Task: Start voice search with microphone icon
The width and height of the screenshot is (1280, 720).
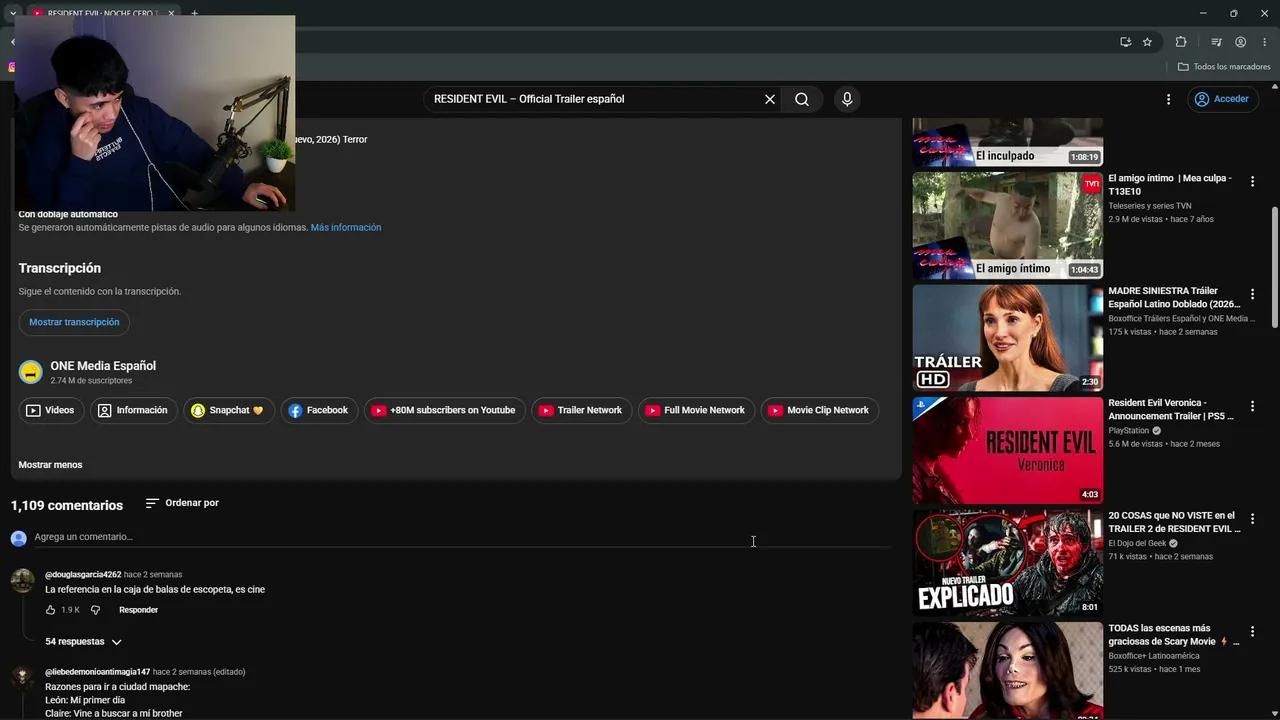Action: [x=847, y=99]
